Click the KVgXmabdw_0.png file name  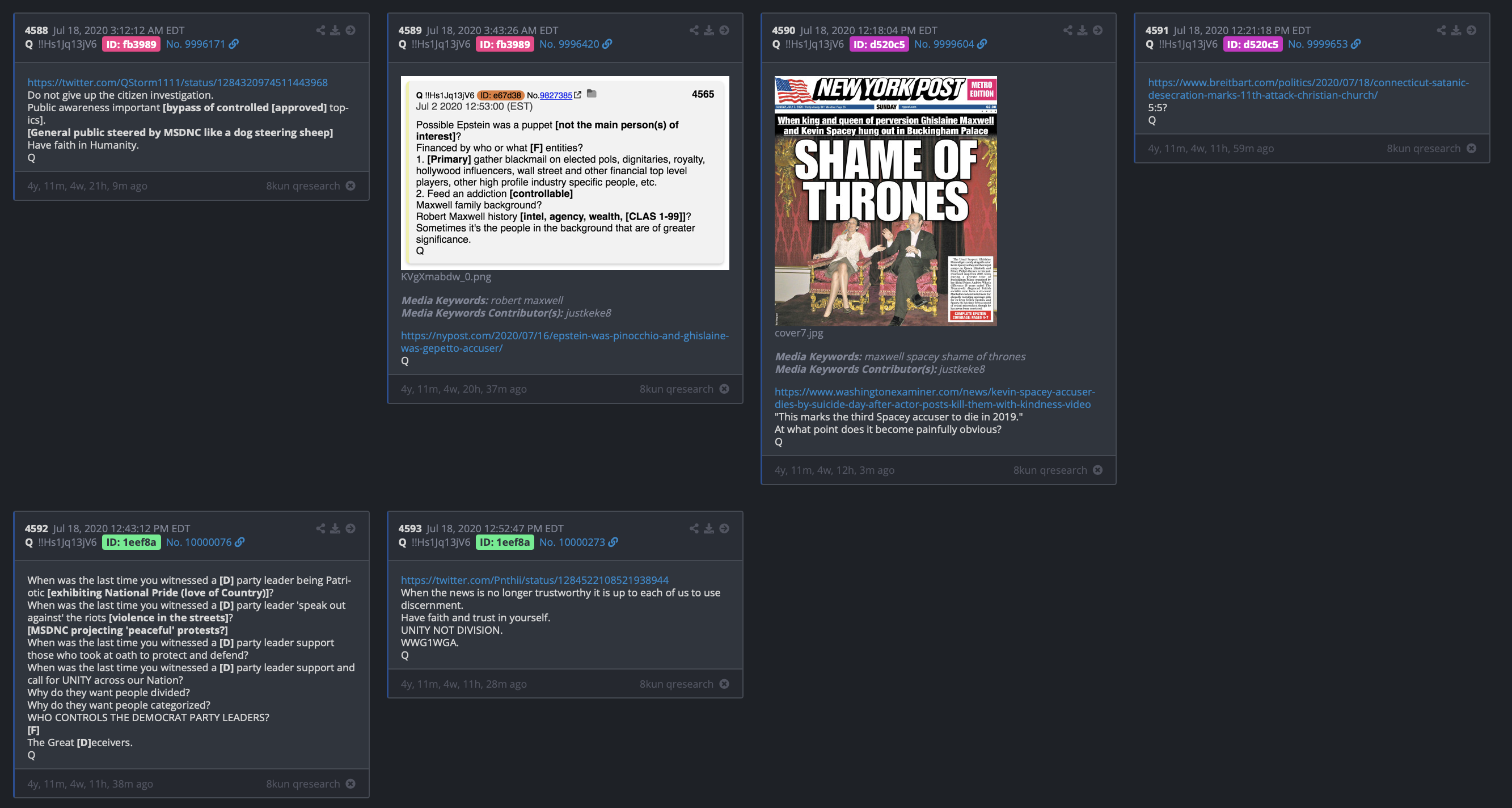[446, 276]
